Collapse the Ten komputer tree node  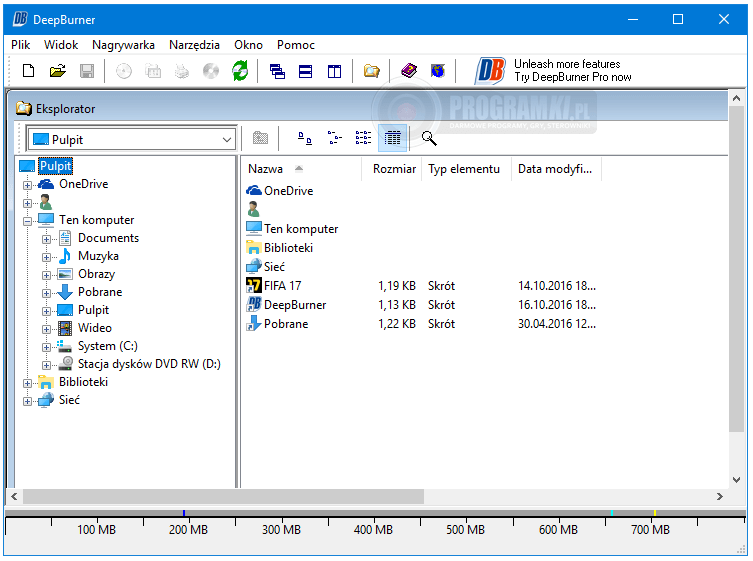tap(27, 221)
